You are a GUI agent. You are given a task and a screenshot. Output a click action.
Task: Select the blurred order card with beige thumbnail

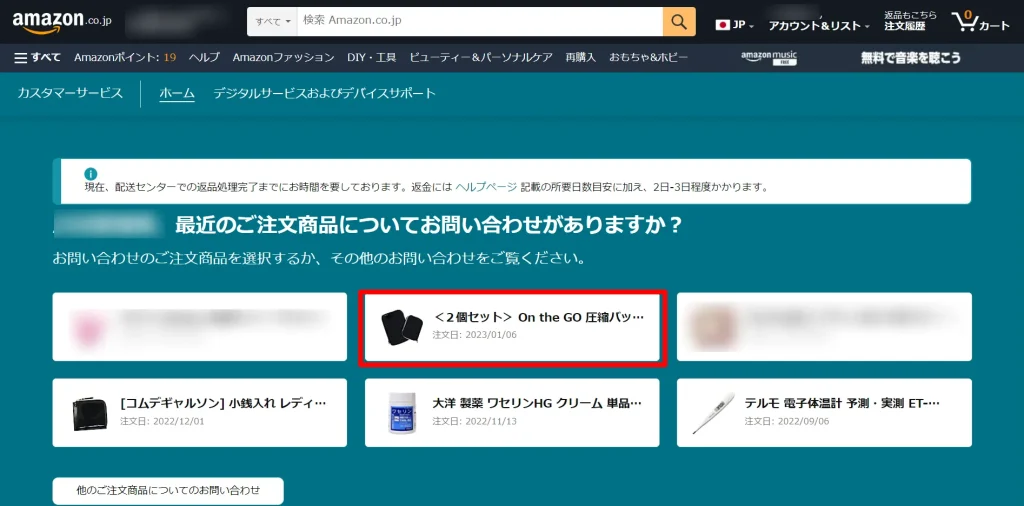(x=824, y=326)
